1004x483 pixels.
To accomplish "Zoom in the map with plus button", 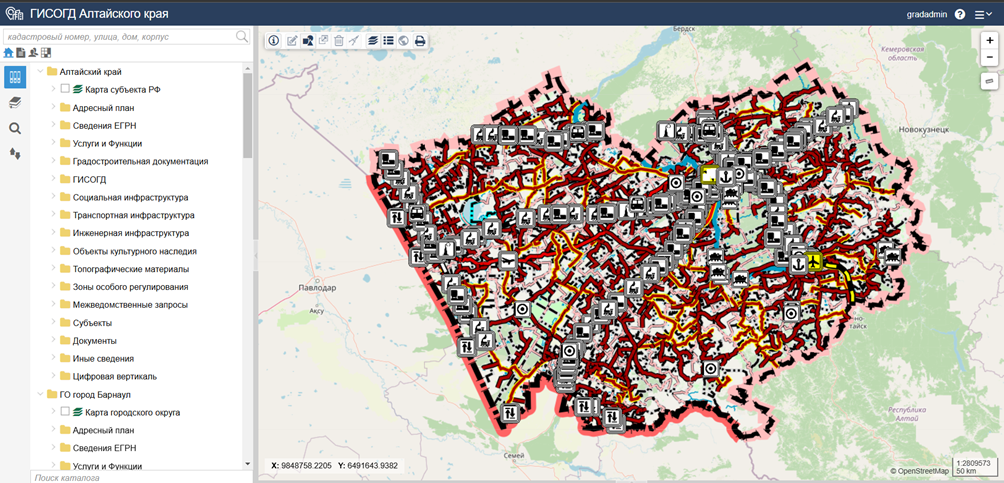I will point(990,40).
